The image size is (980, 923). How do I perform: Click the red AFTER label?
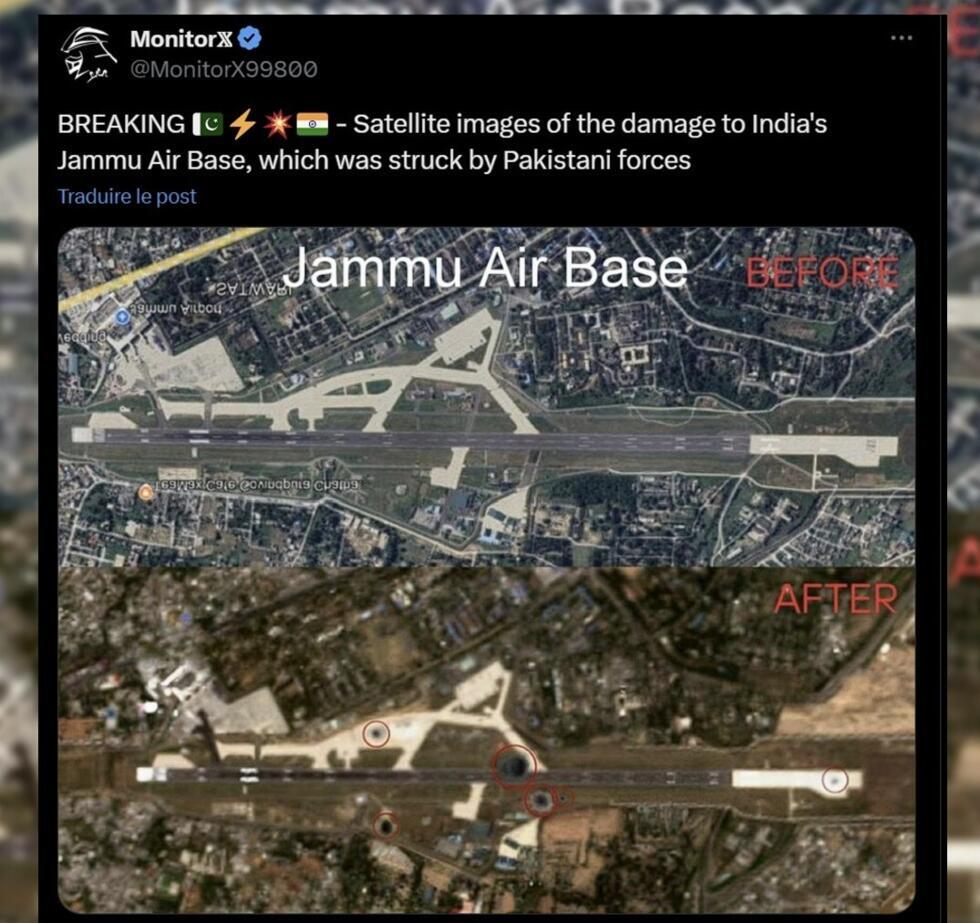(836, 598)
